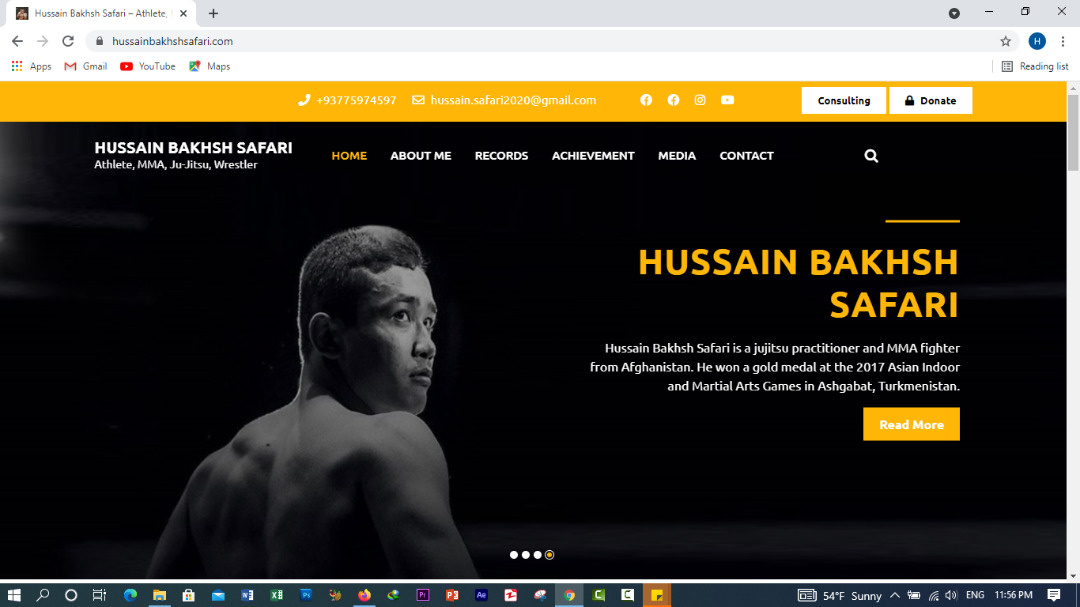Viewport: 1080px width, 607px height.
Task: Click the page vertical scrollbar thumb
Action: pos(1073,132)
